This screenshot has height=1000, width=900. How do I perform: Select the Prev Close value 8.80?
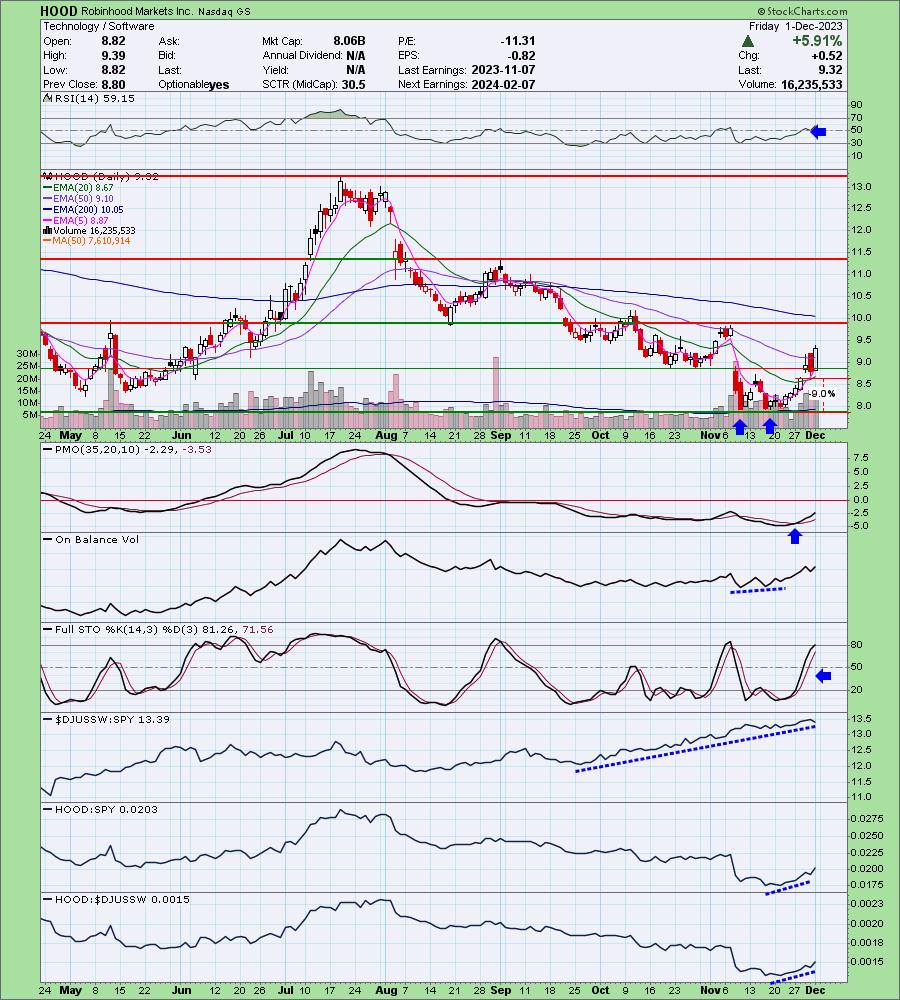pyautogui.click(x=114, y=84)
